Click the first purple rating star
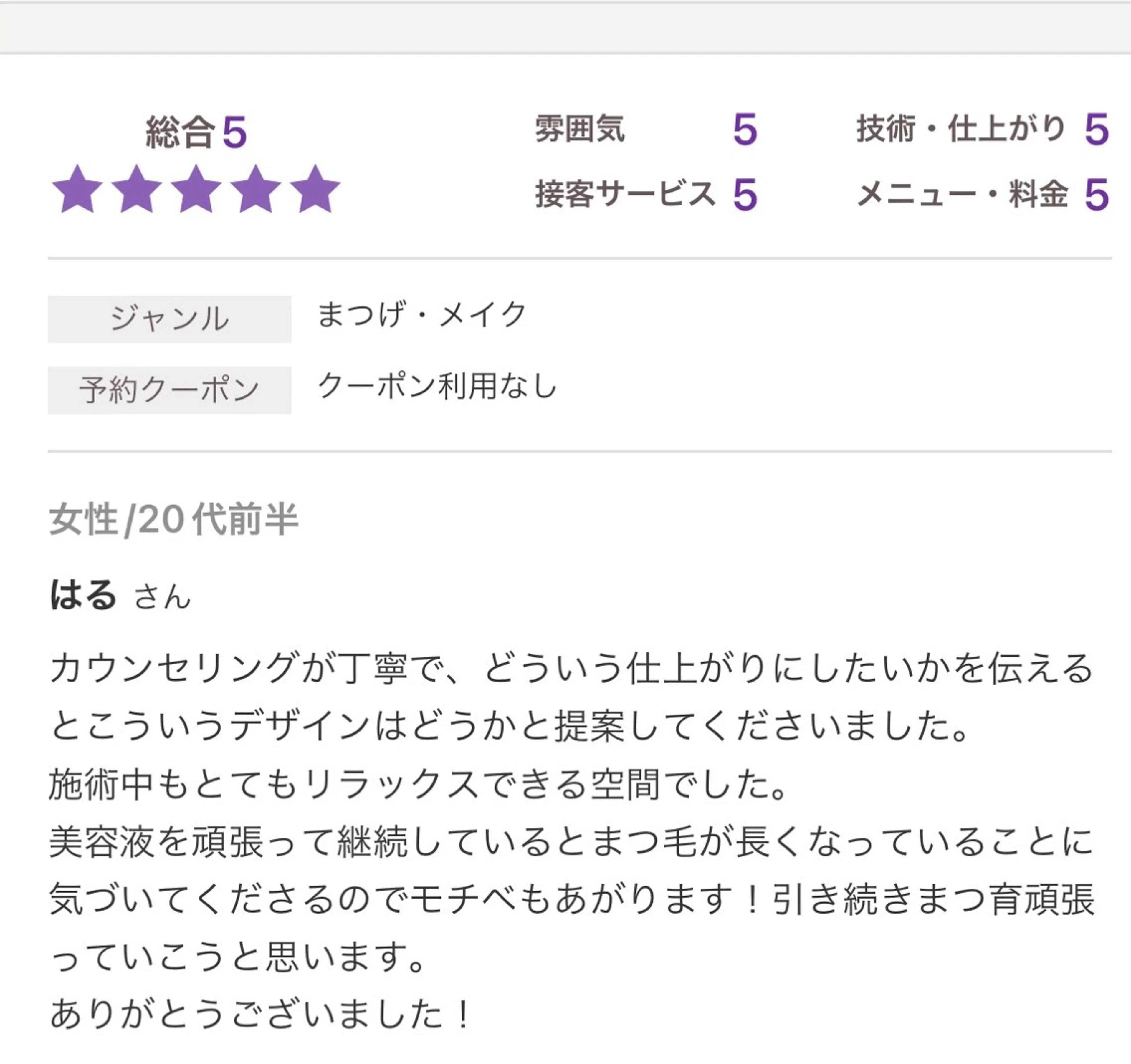This screenshot has height=1064, width=1131. tap(77, 189)
